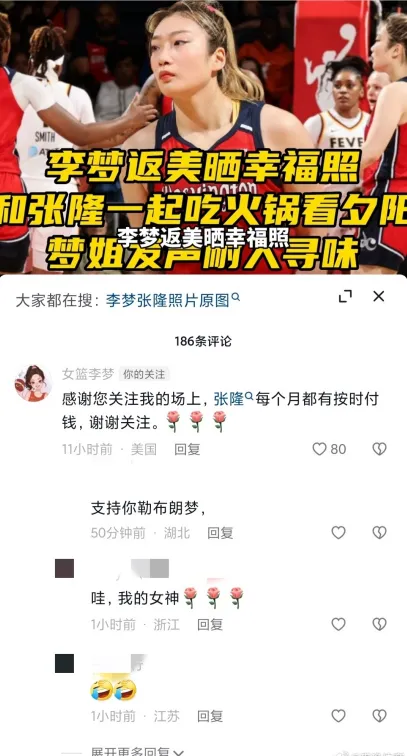This screenshot has height=756, width=407.
Task: Like the laughing emoji comment from 江苏
Action: pos(339,716)
